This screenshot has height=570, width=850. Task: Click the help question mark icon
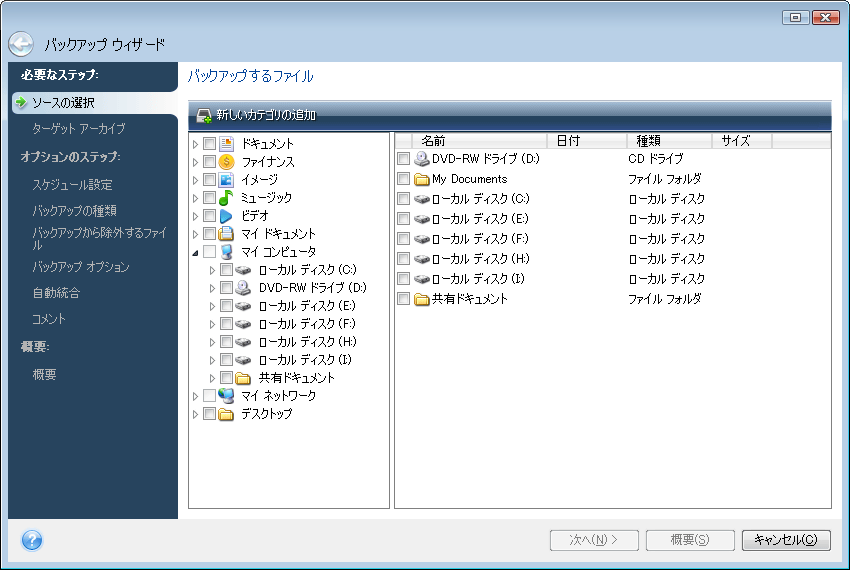30,540
